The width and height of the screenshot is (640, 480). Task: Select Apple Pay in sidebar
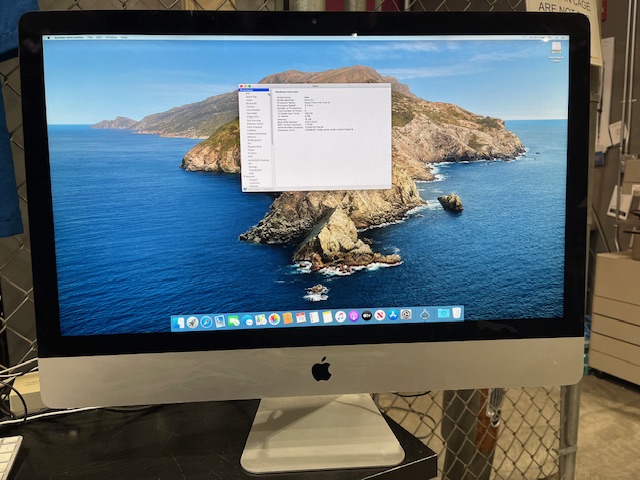251,97
